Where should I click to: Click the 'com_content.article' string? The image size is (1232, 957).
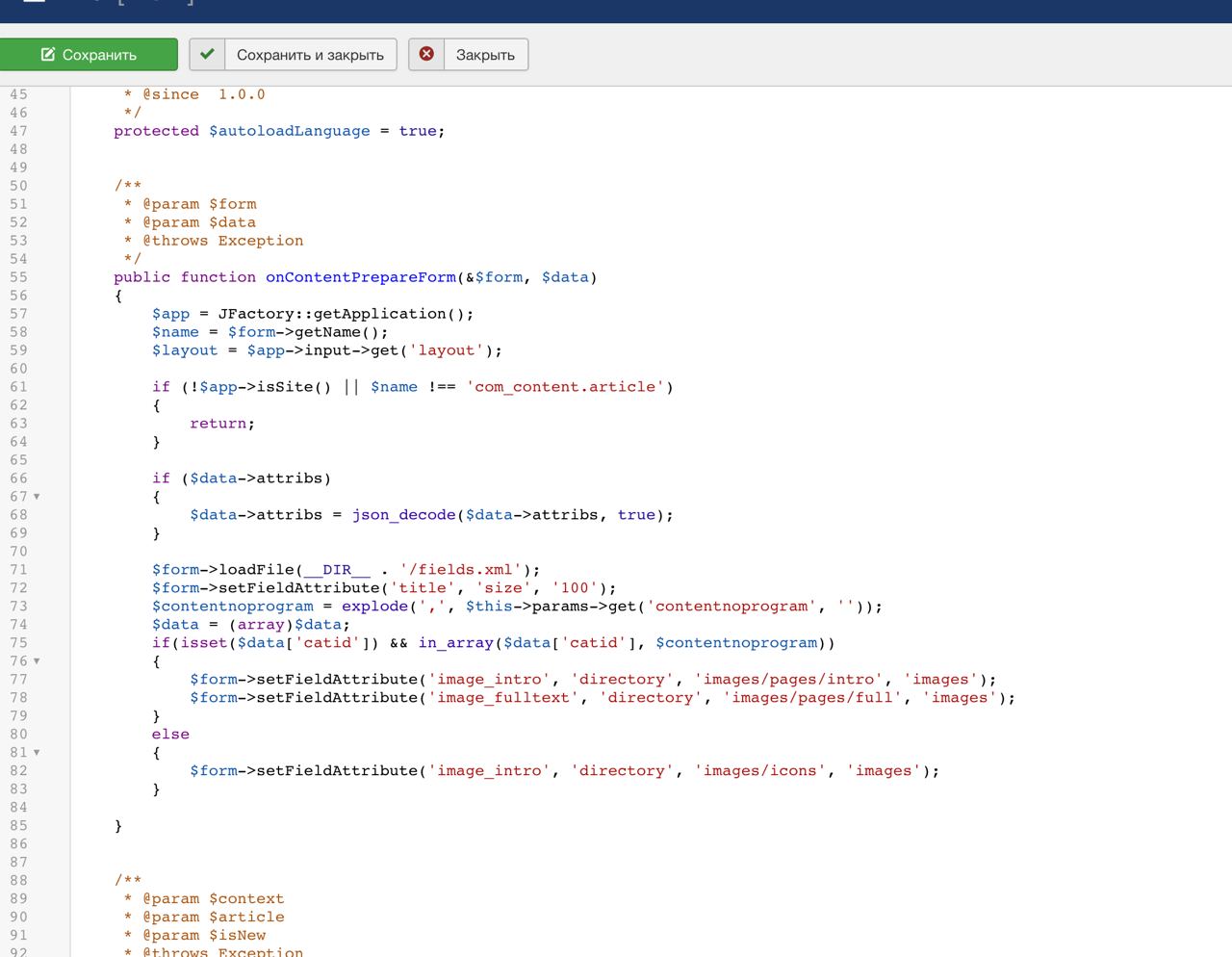(566, 387)
